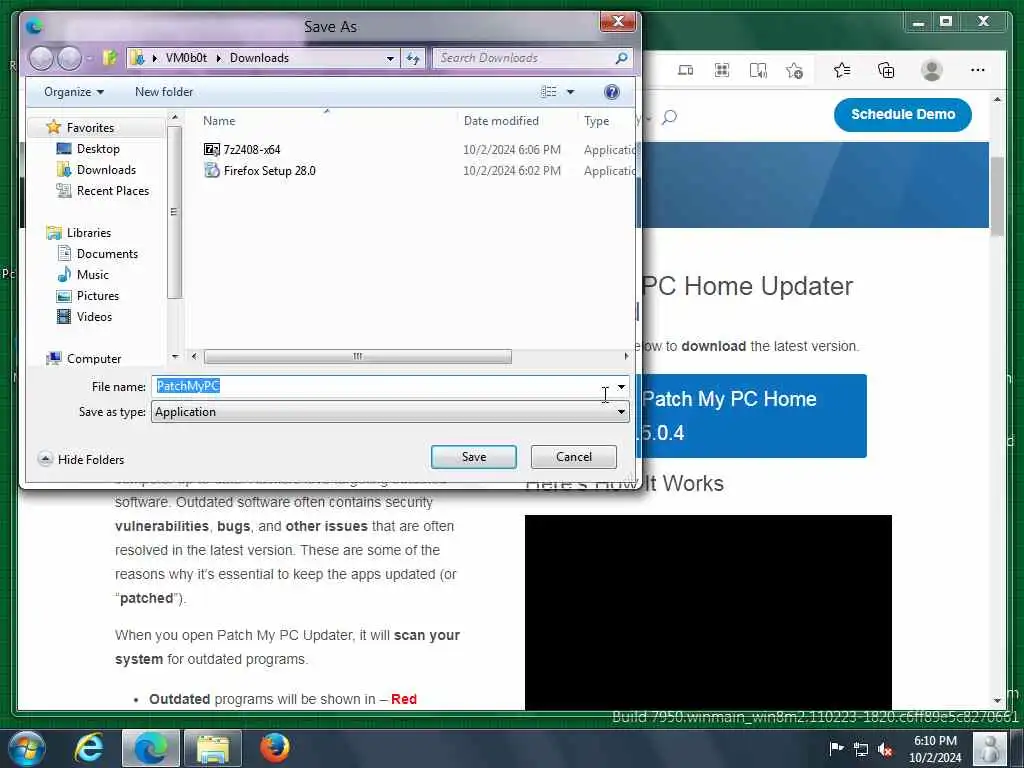Click VM0b0t in the breadcrumb path
The image size is (1024, 768).
(186, 58)
